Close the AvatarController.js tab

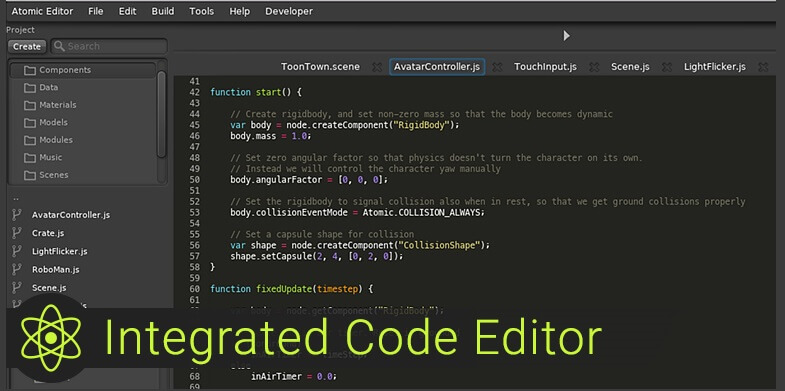pyautogui.click(x=497, y=67)
